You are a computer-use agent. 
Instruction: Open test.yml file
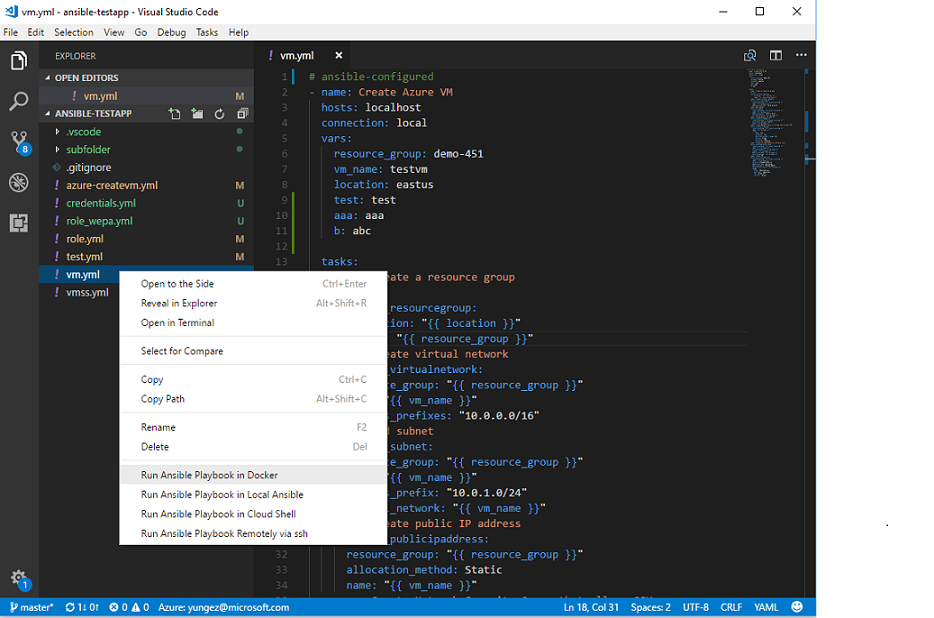click(x=147, y=257)
